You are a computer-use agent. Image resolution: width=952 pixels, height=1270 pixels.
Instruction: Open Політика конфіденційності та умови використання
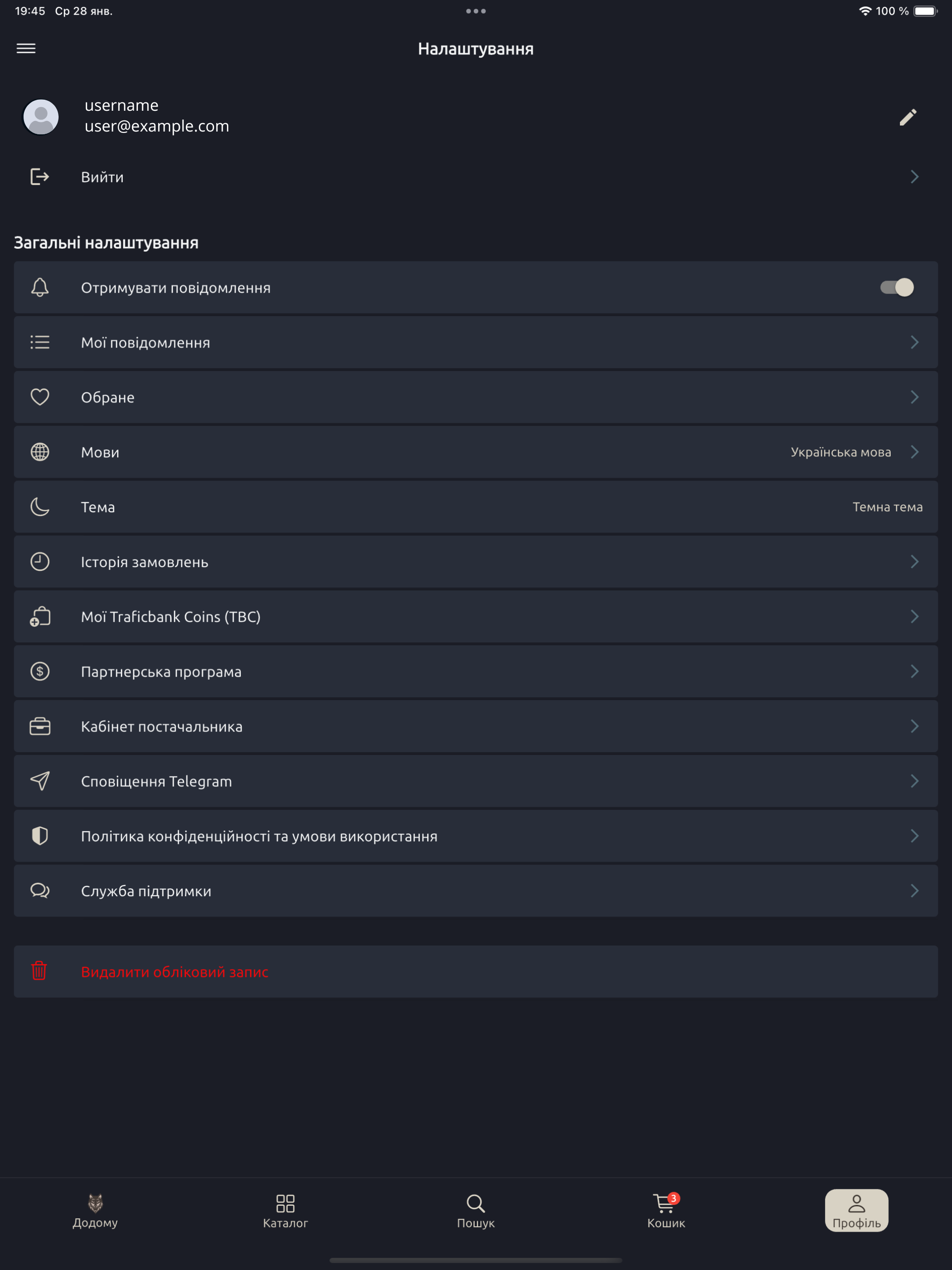click(x=476, y=836)
